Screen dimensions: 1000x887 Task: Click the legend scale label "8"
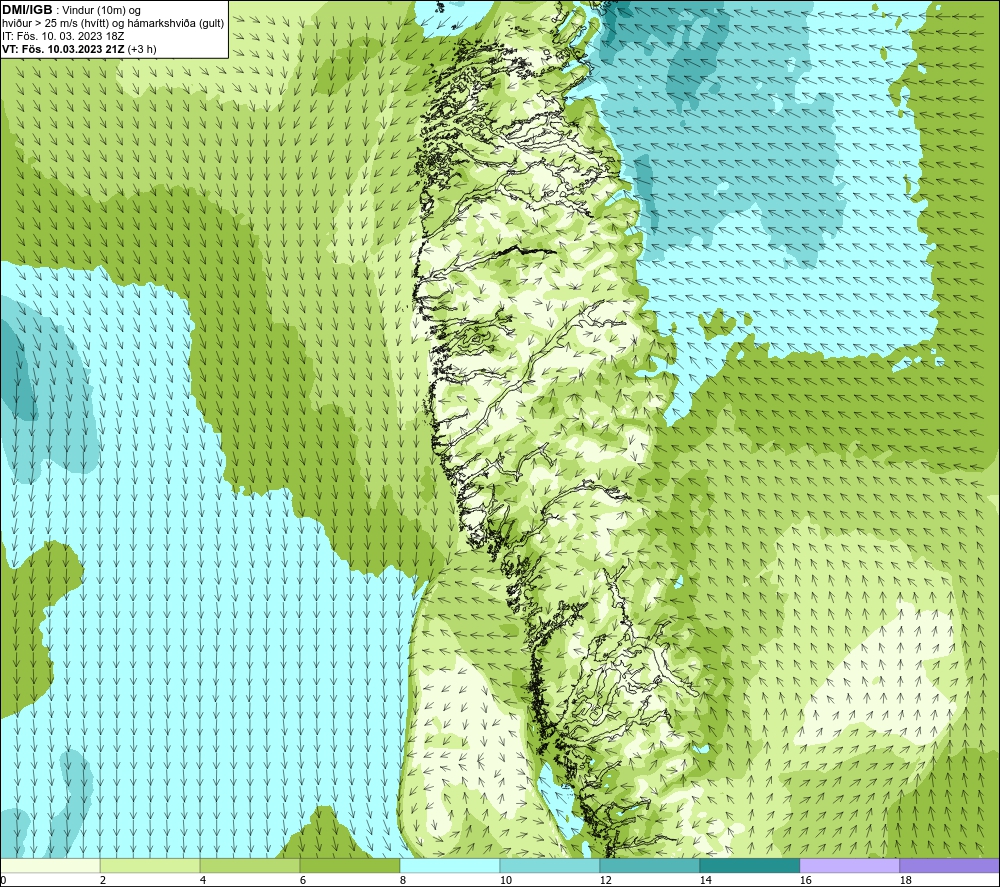(402, 880)
